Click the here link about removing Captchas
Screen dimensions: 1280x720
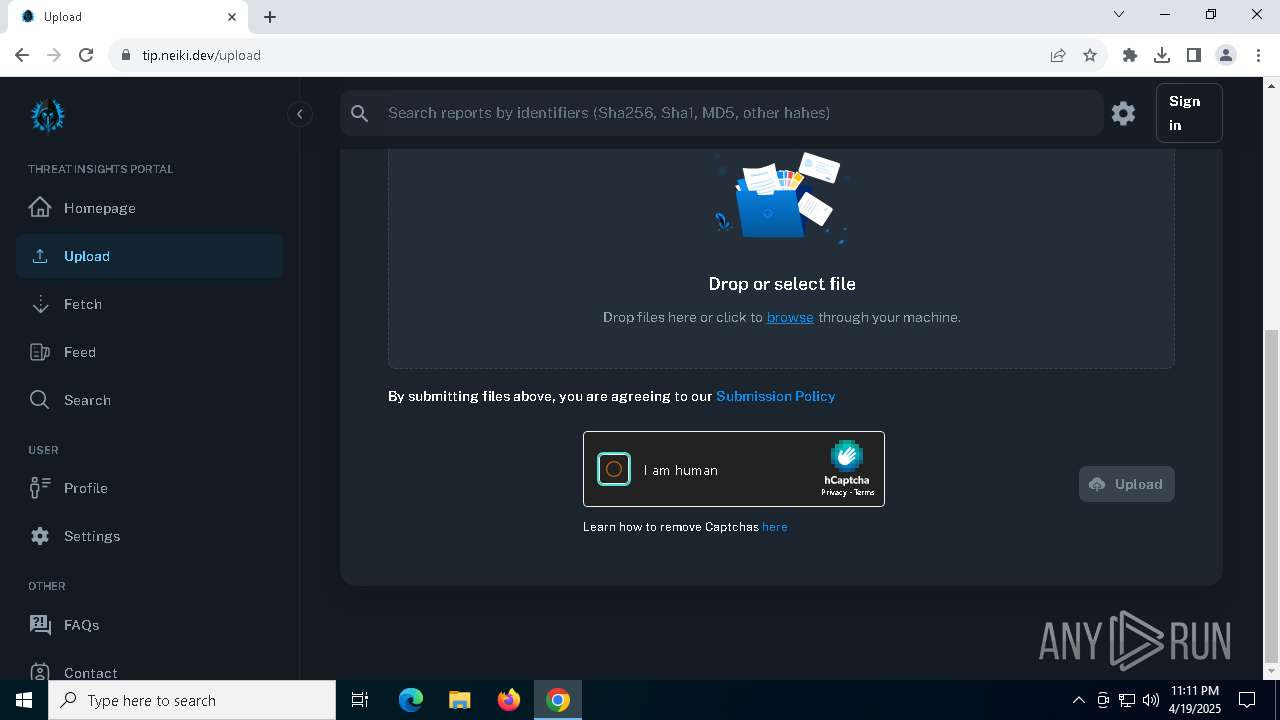pos(775,527)
